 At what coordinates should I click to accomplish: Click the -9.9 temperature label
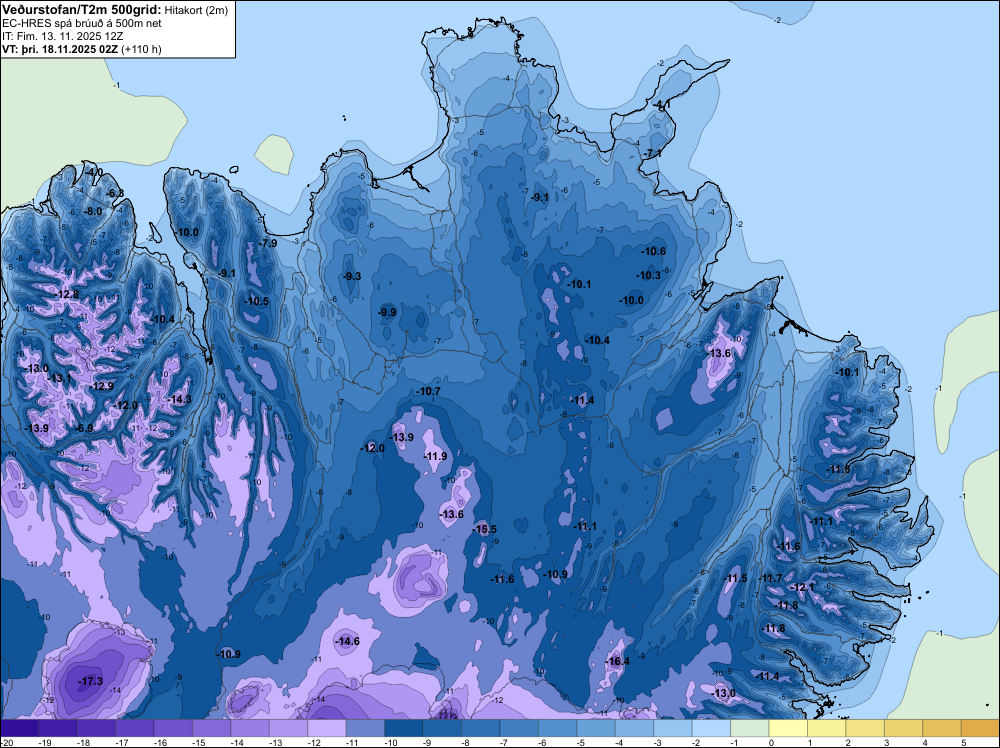[x=387, y=312]
